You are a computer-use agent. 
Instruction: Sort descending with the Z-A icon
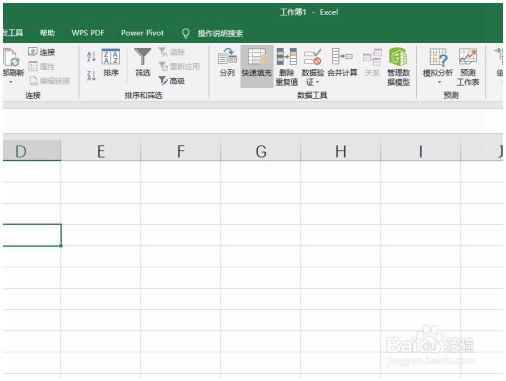pyautogui.click(x=91, y=75)
